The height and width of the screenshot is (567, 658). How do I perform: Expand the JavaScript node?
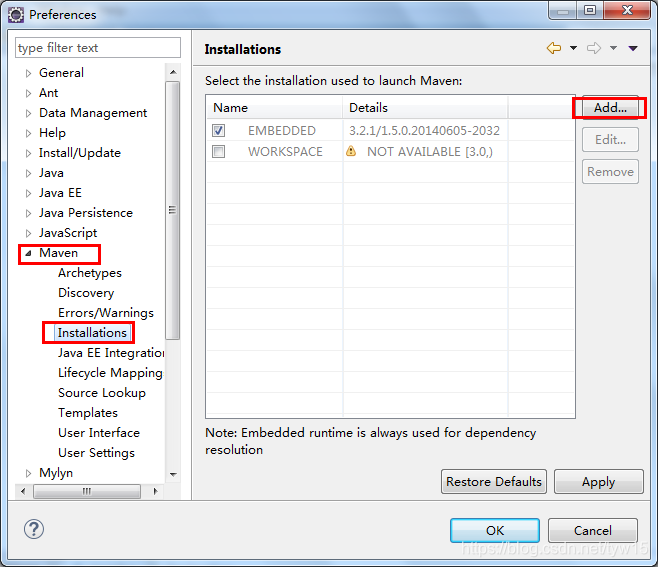(x=28, y=233)
